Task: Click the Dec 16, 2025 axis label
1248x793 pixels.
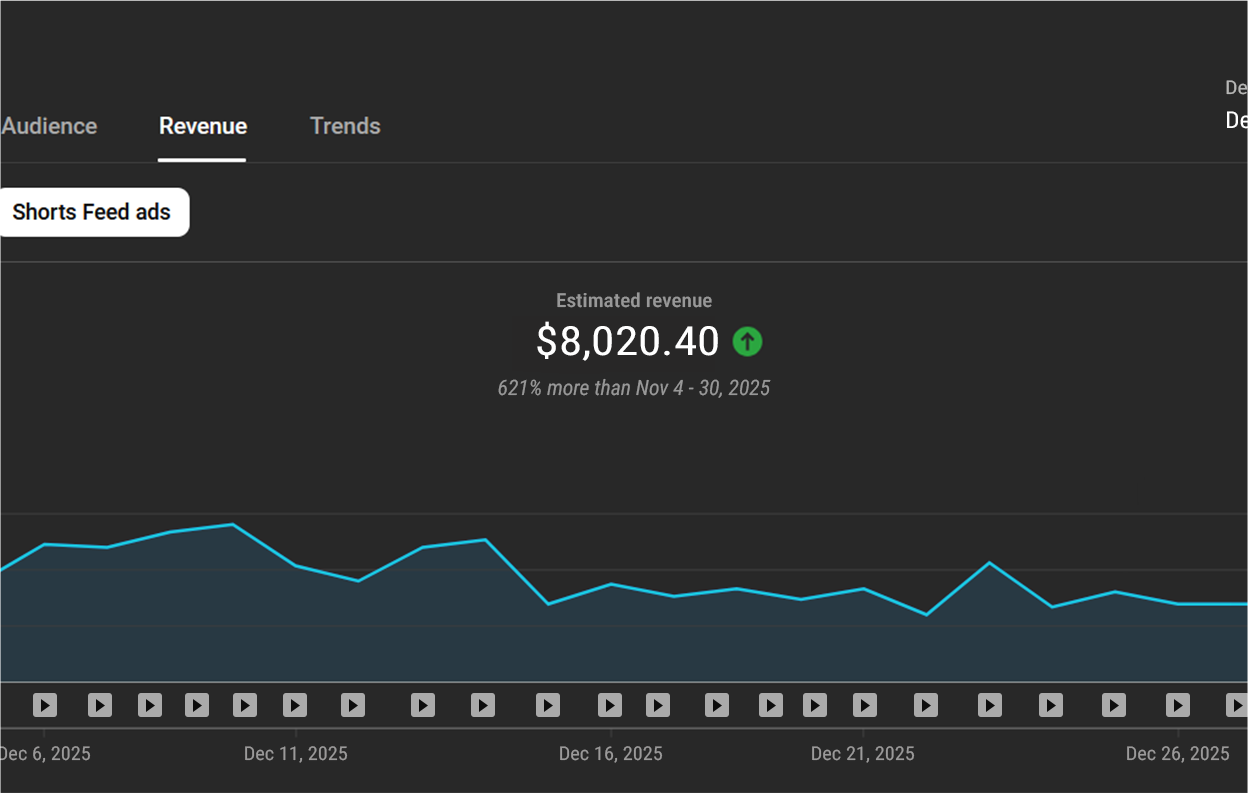Action: pyautogui.click(x=610, y=753)
